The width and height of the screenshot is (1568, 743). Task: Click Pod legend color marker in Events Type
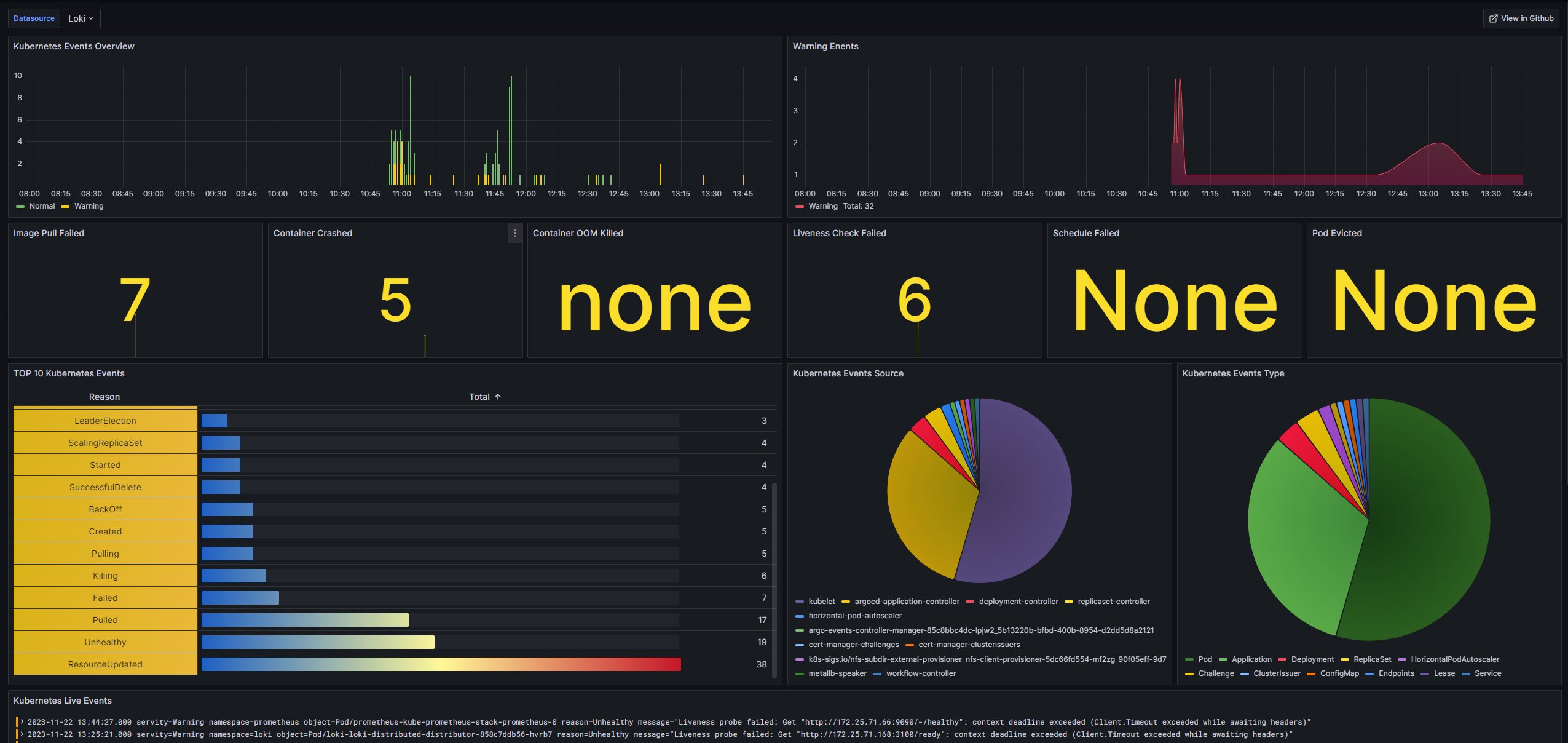[x=1189, y=659]
